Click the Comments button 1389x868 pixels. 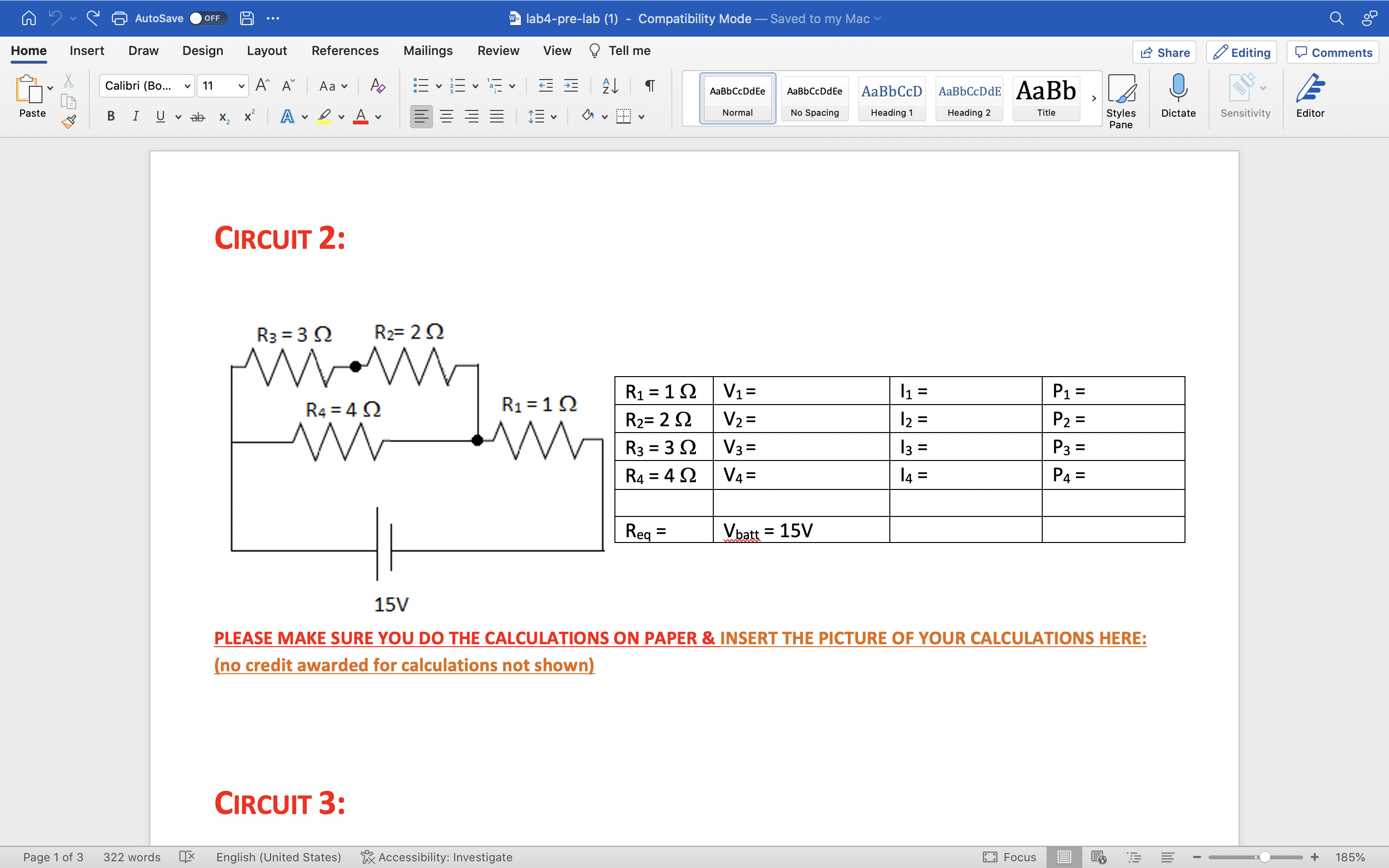click(x=1334, y=53)
